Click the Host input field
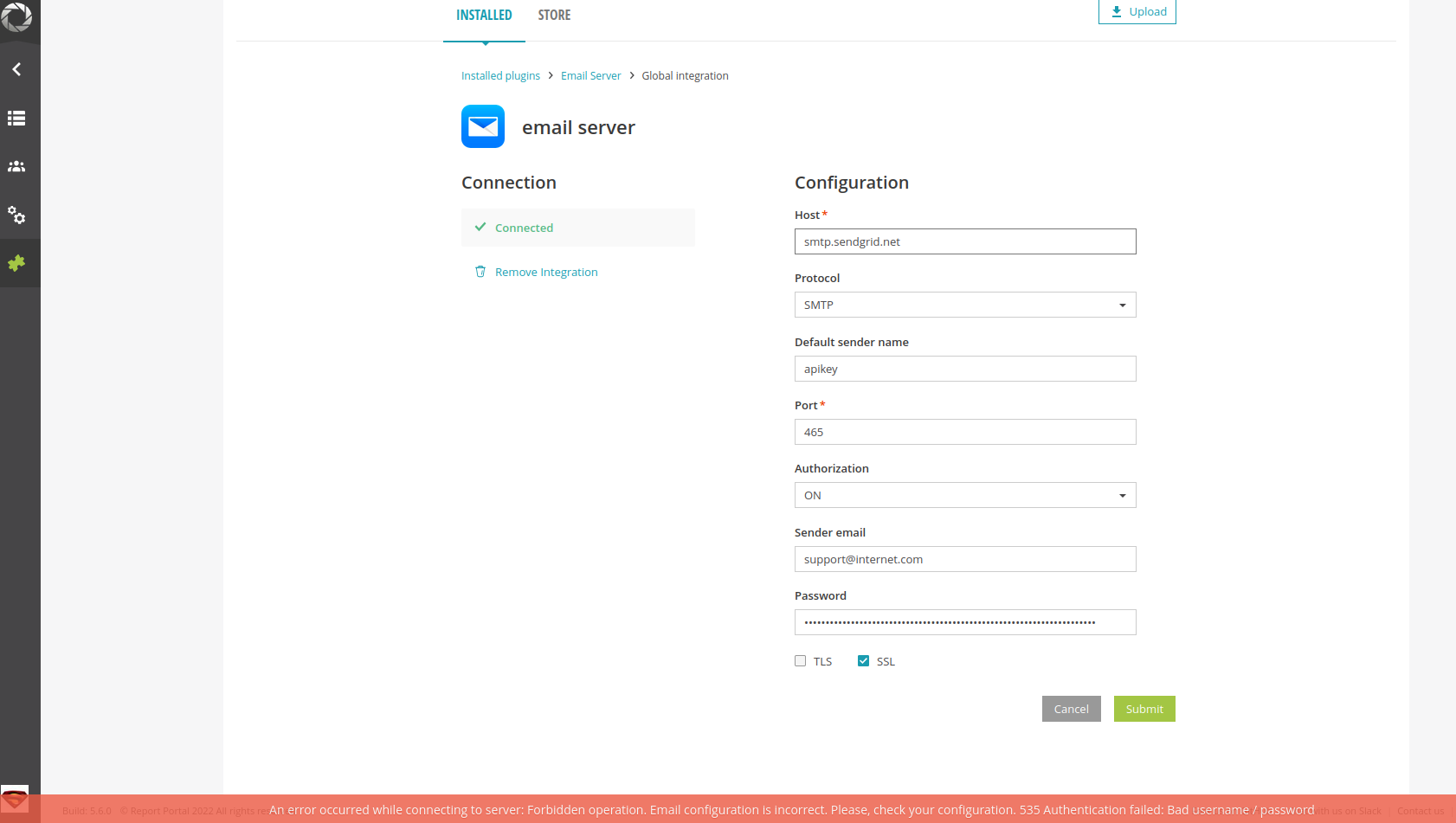The width and height of the screenshot is (1456, 823). click(x=965, y=241)
